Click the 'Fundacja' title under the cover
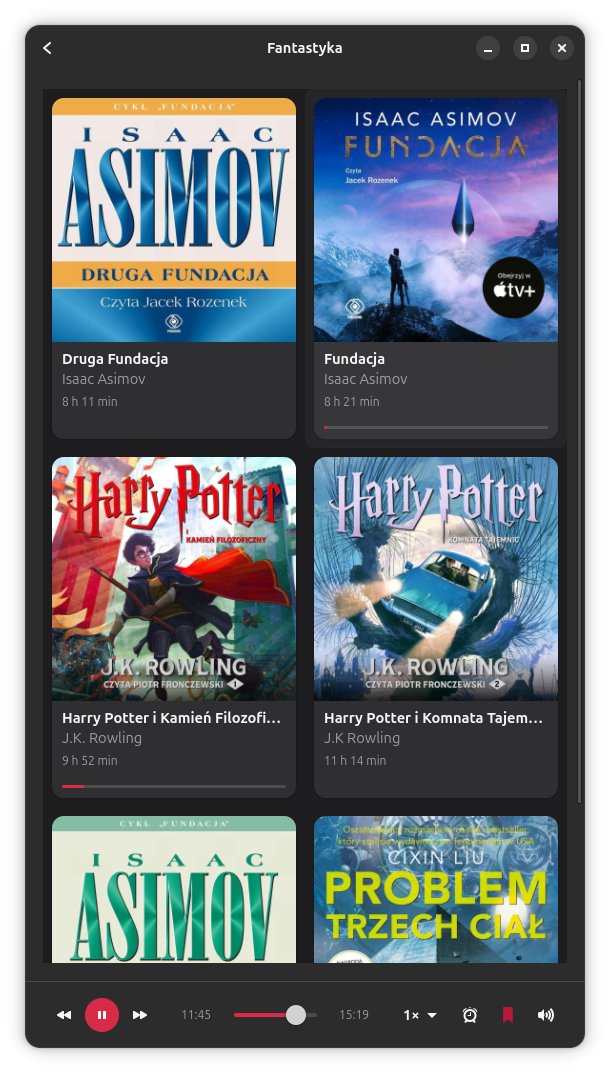 coord(355,359)
